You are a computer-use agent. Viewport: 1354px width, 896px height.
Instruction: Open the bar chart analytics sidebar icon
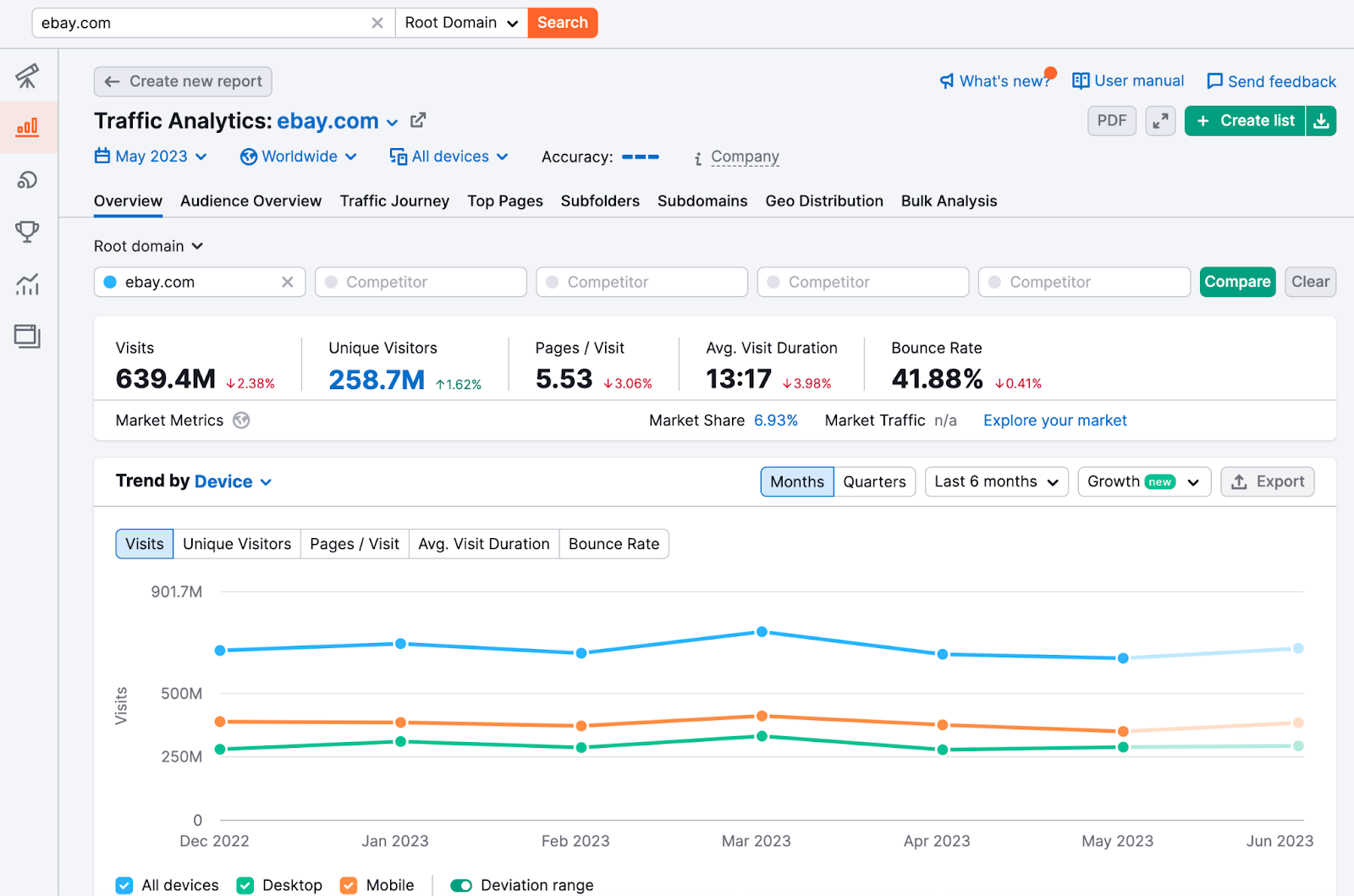point(27,128)
